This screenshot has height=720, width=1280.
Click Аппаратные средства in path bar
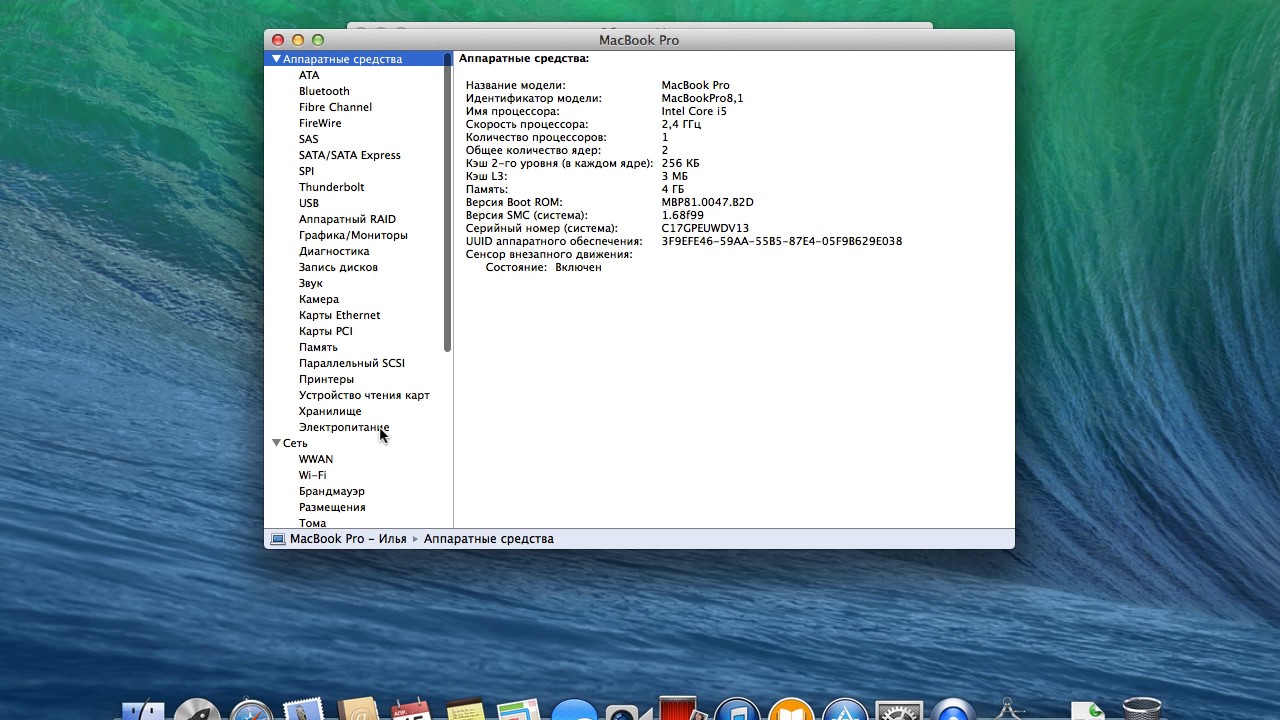(x=488, y=539)
